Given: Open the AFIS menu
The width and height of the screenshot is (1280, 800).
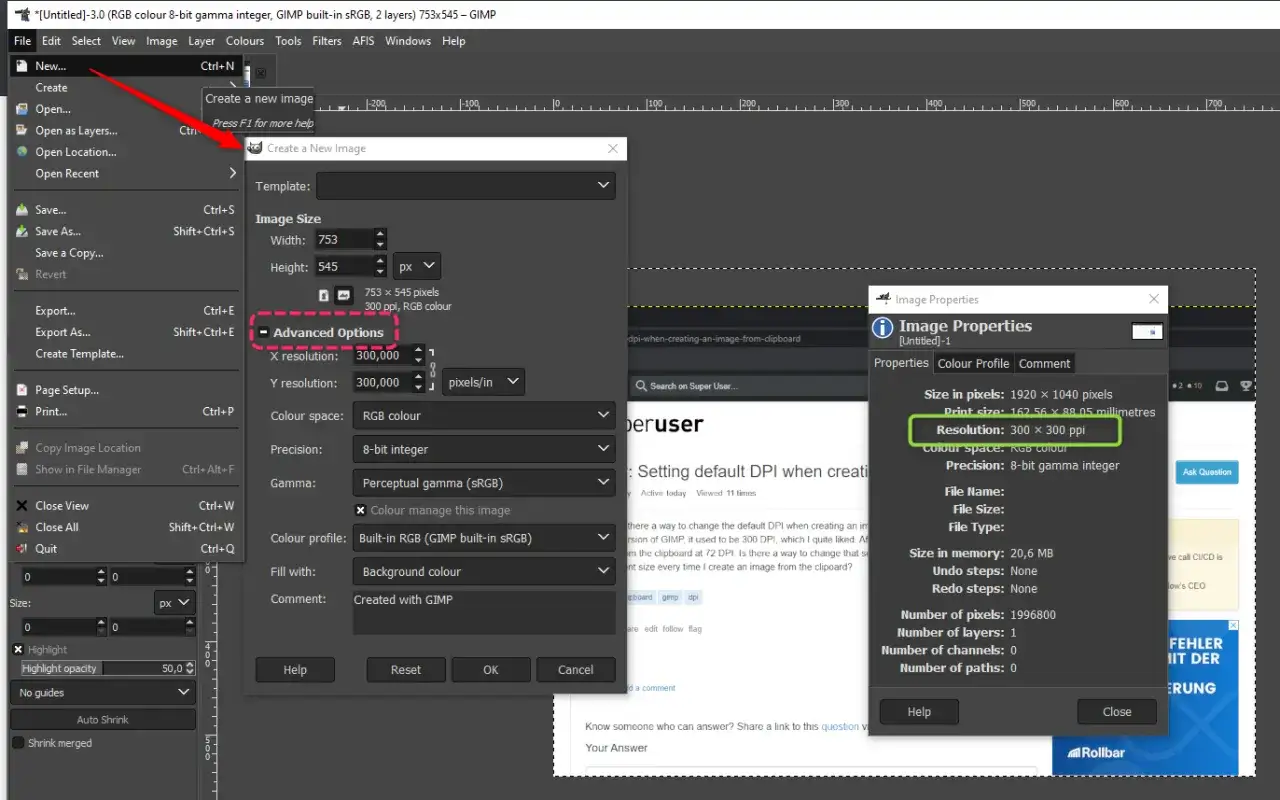Looking at the screenshot, I should 363,41.
